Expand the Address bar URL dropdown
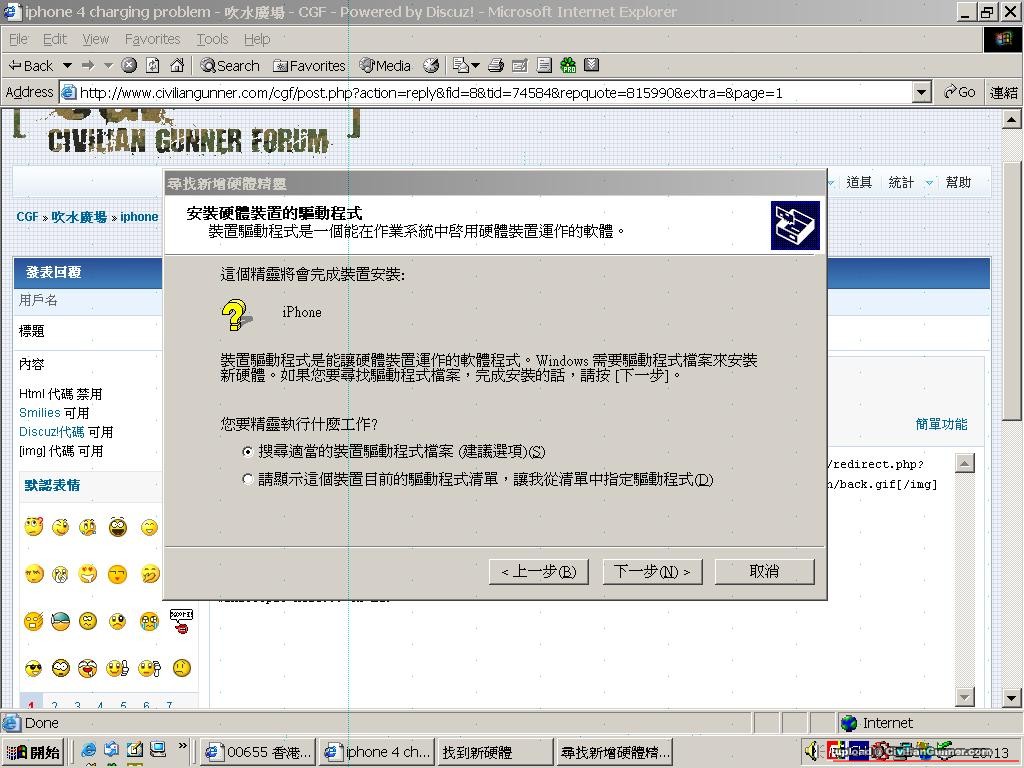Image resolution: width=1024 pixels, height=768 pixels. (x=921, y=92)
